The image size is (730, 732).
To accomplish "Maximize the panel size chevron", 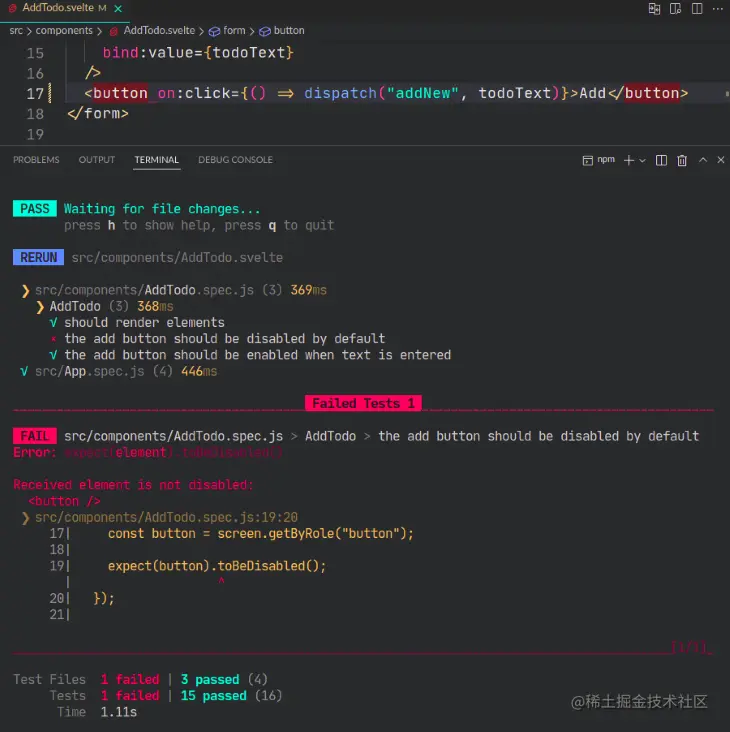I will point(703,160).
